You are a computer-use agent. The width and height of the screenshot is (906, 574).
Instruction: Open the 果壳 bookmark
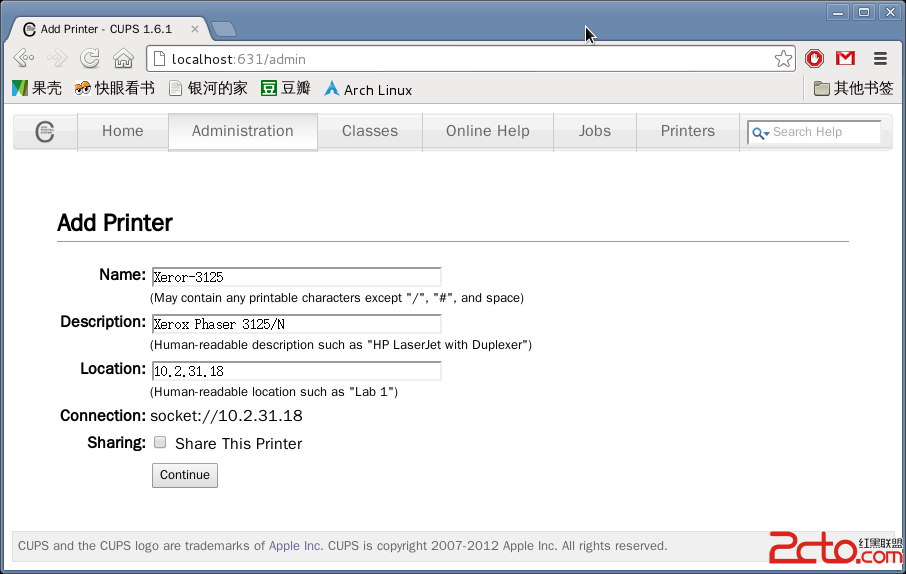[x=36, y=88]
